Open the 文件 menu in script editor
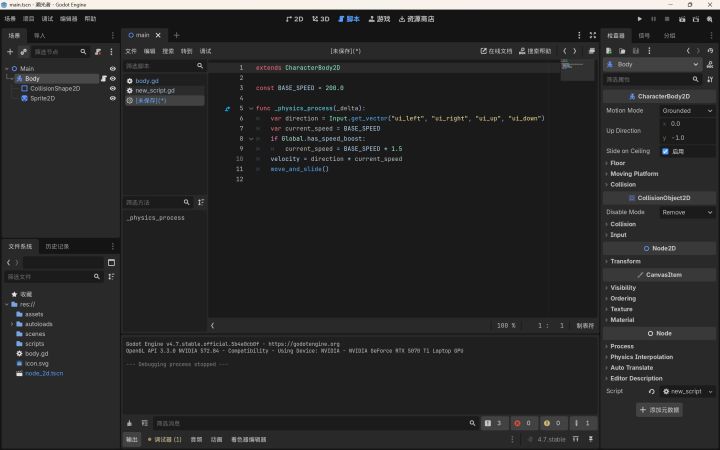Image resolution: width=720 pixels, height=450 pixels. [131, 51]
